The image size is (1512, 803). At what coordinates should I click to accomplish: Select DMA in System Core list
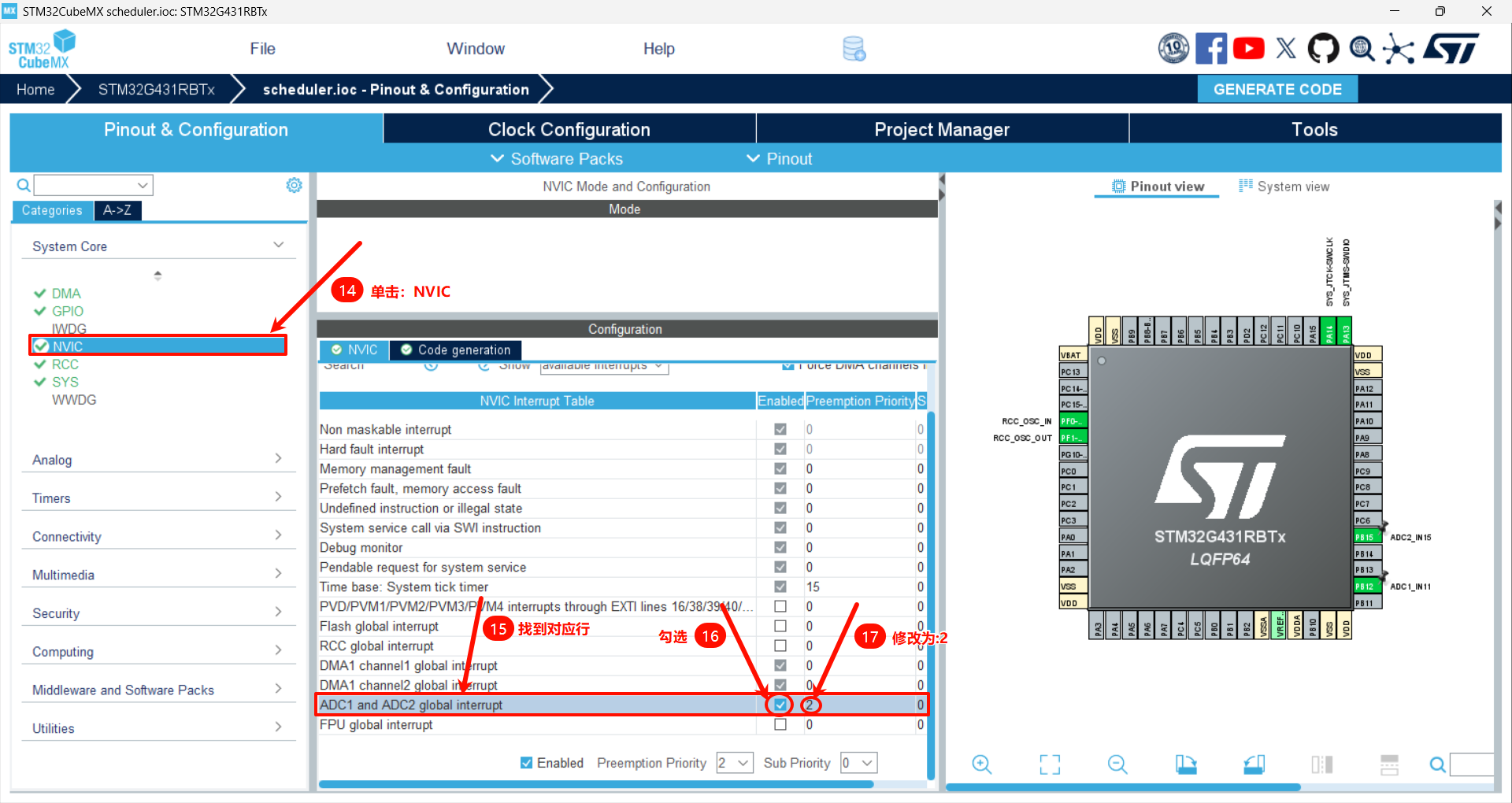66,293
